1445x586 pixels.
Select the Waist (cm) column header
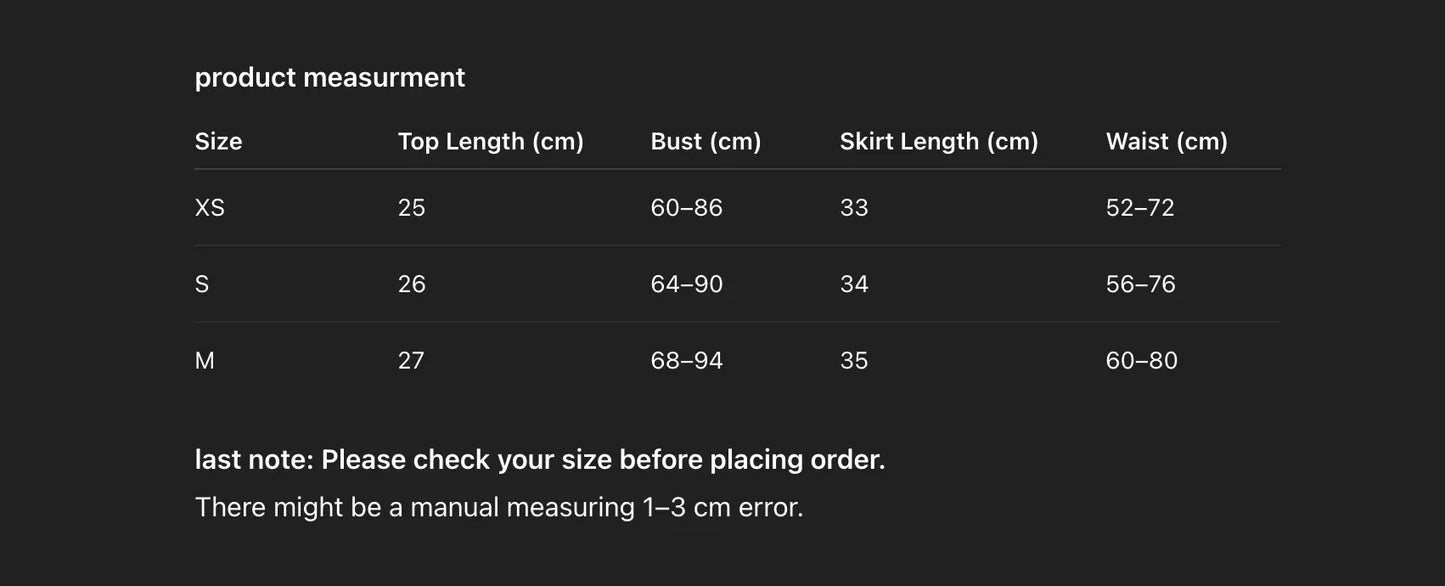pos(1166,141)
